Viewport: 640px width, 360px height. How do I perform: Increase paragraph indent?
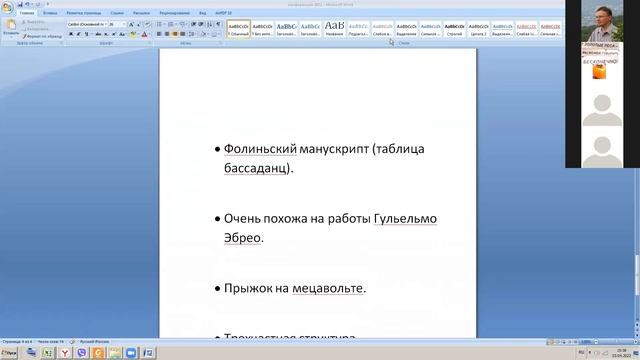coord(201,24)
